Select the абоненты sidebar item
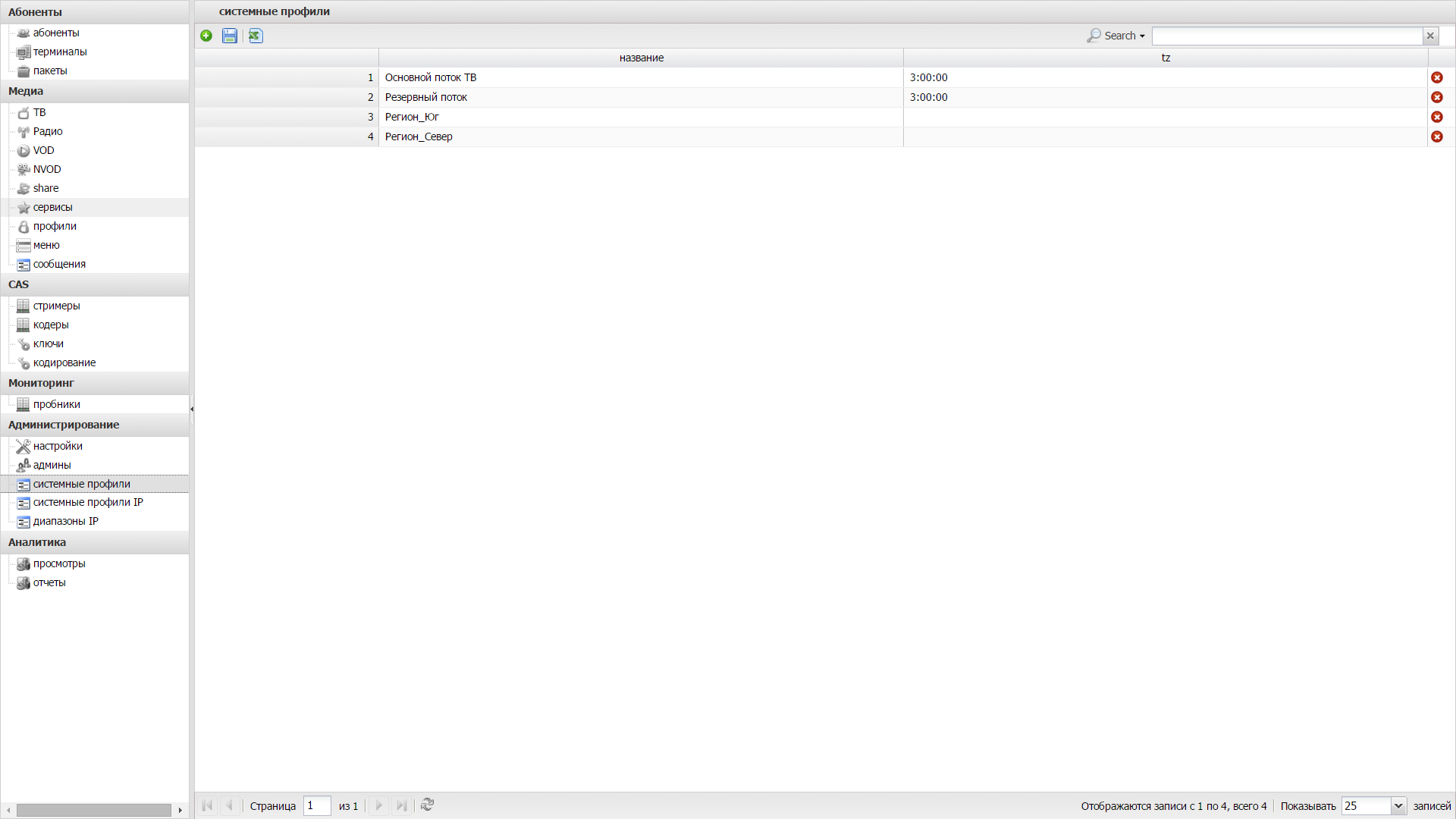 55,32
